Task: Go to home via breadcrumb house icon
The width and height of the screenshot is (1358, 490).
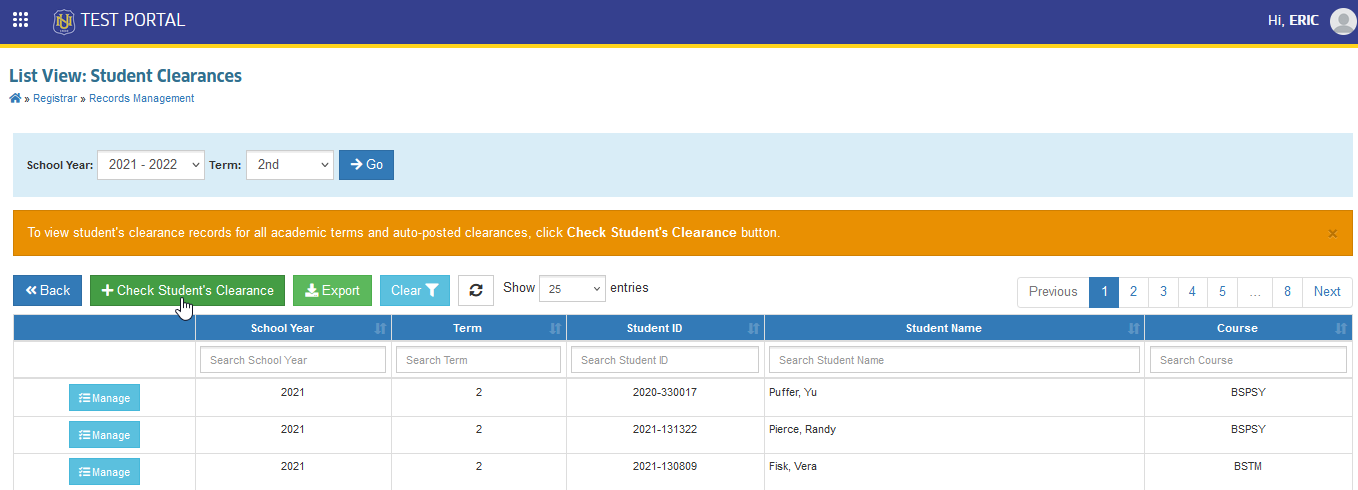Action: point(15,98)
